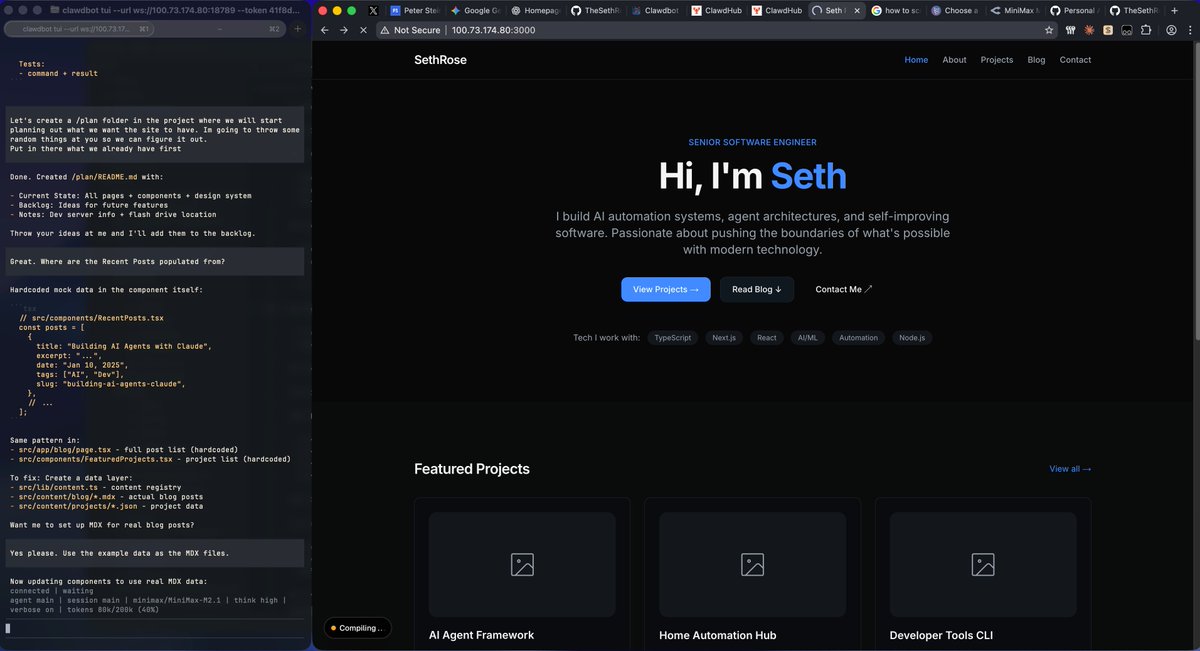Add a new terminal tab
Image resolution: width=1200 pixels, height=651 pixels.
pyautogui.click(x=297, y=29)
